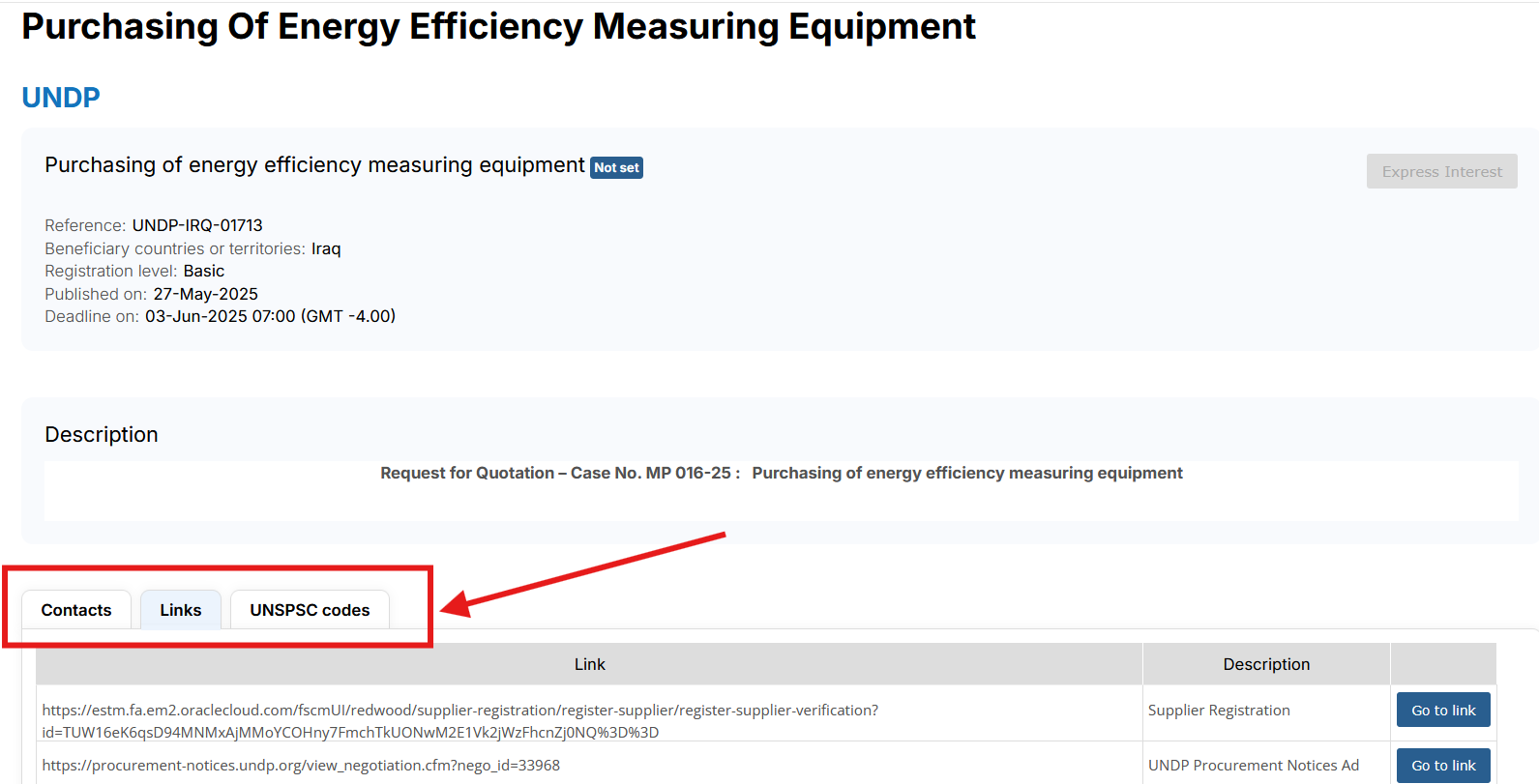Open the Contacts tab

[x=76, y=610]
